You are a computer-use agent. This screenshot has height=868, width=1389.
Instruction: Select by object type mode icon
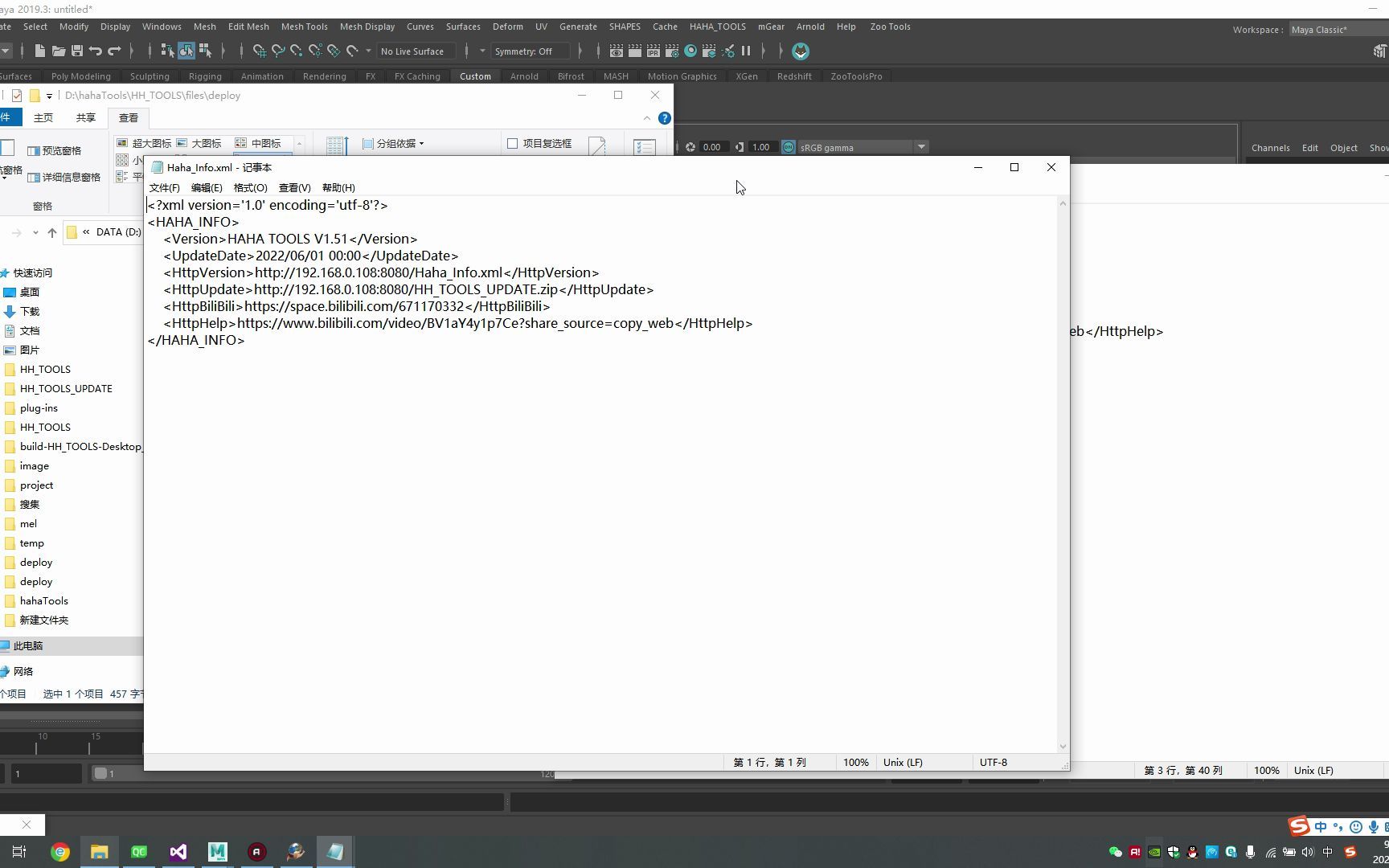[186, 51]
